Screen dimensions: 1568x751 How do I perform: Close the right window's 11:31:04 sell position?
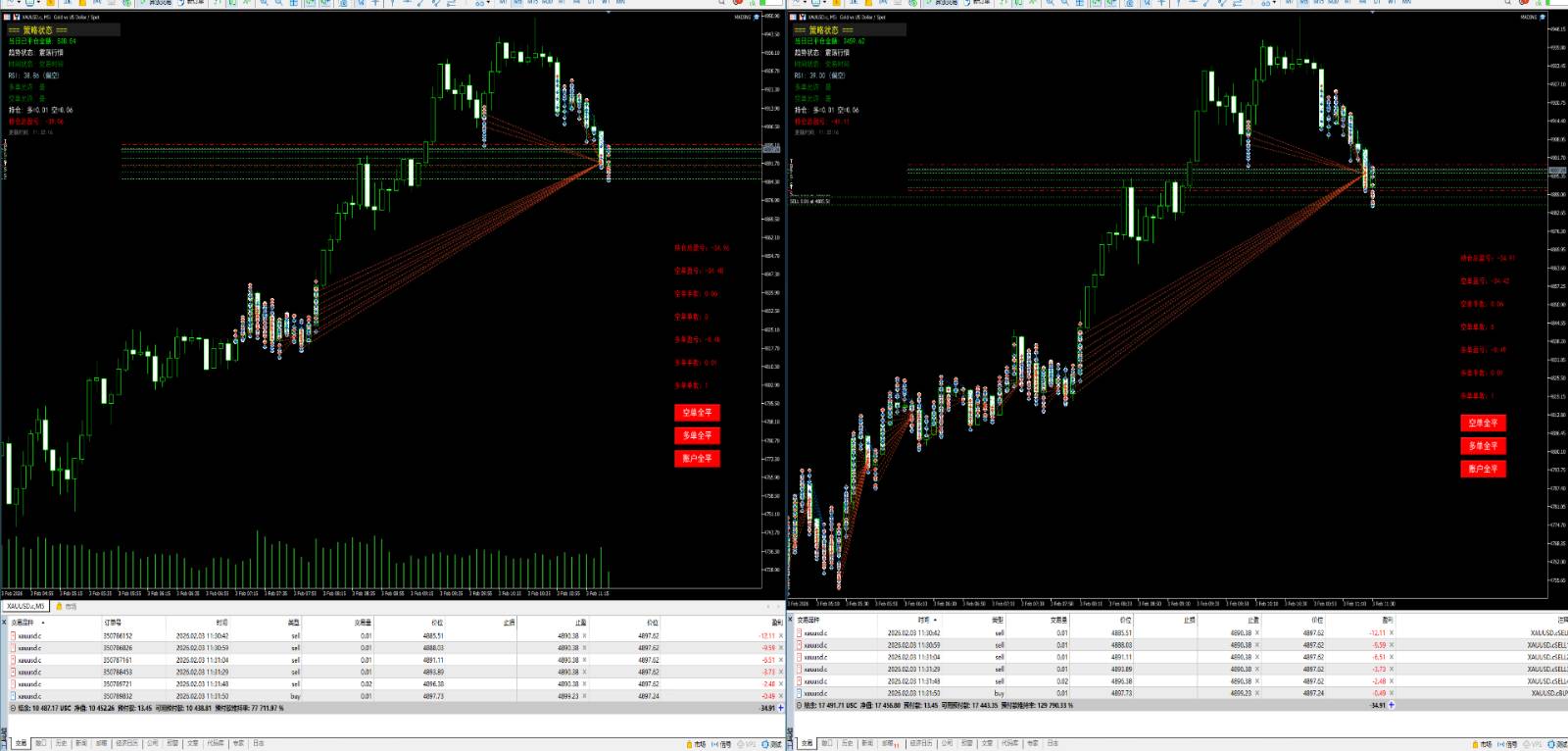point(1391,657)
